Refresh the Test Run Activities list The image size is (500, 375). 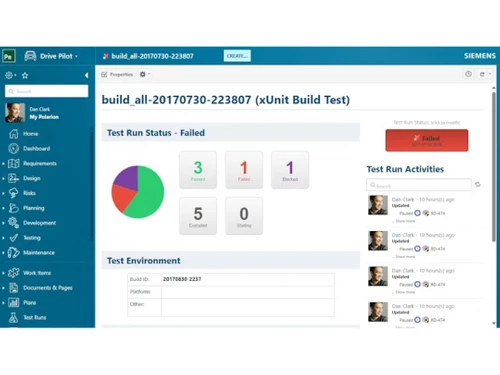click(x=478, y=184)
